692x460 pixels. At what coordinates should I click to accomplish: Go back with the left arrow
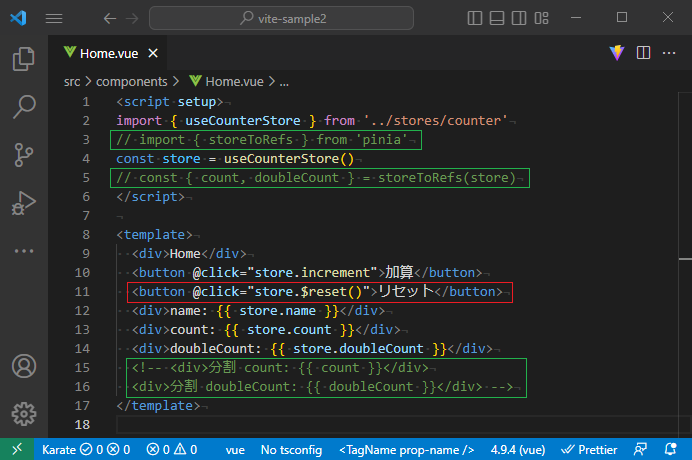click(x=109, y=19)
